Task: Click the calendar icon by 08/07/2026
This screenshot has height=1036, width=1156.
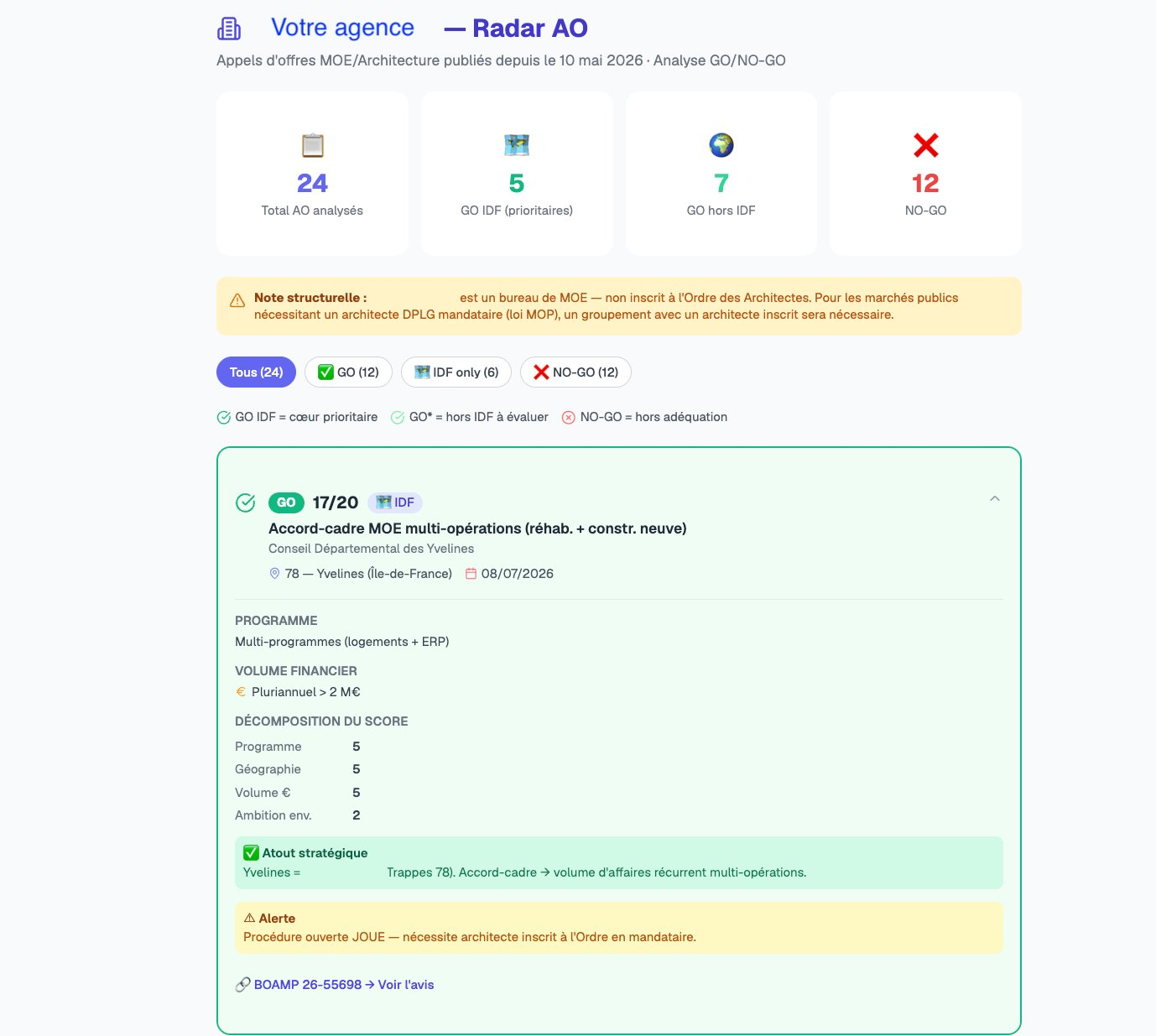Action: click(x=471, y=574)
